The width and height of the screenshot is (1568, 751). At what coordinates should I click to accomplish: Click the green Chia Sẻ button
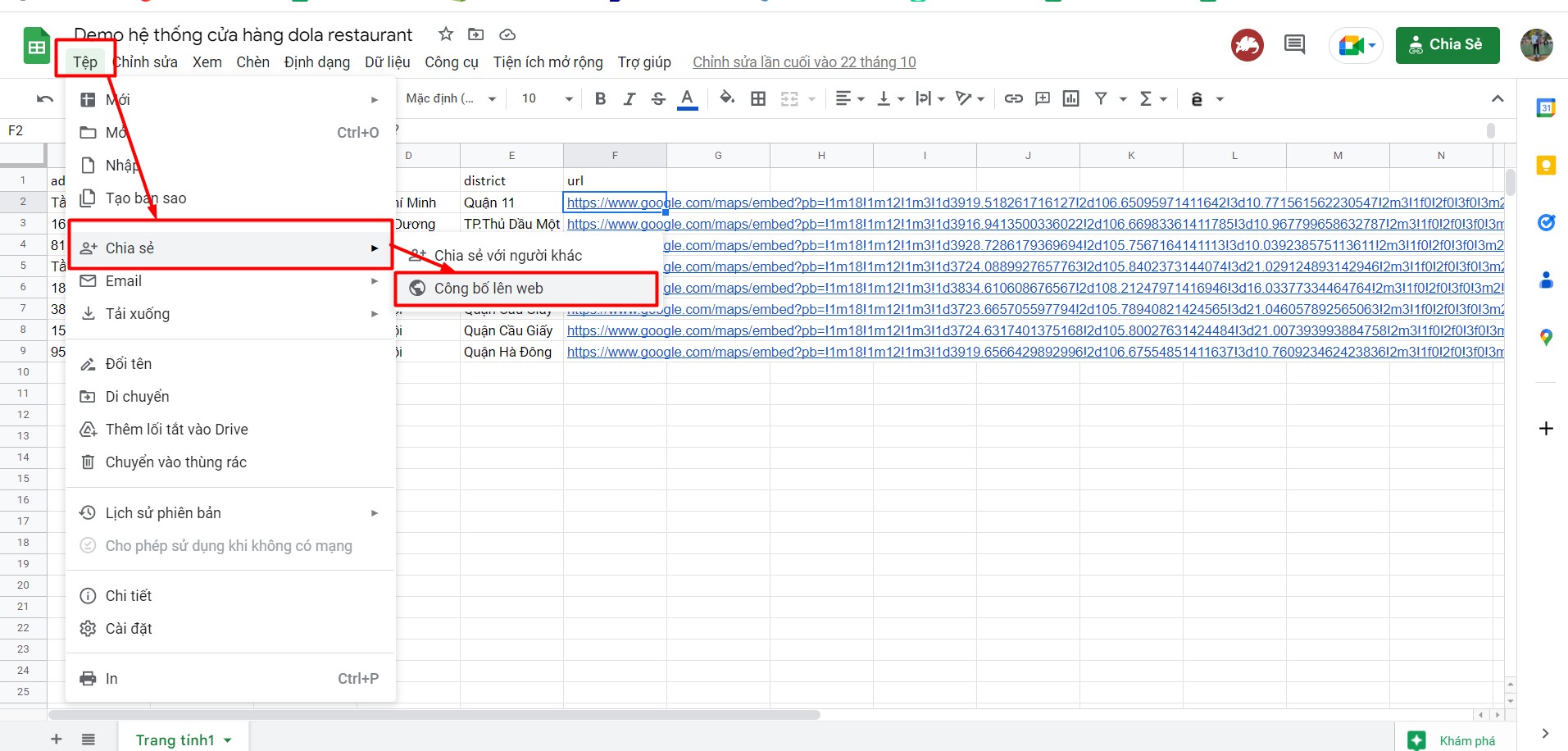pyautogui.click(x=1447, y=45)
